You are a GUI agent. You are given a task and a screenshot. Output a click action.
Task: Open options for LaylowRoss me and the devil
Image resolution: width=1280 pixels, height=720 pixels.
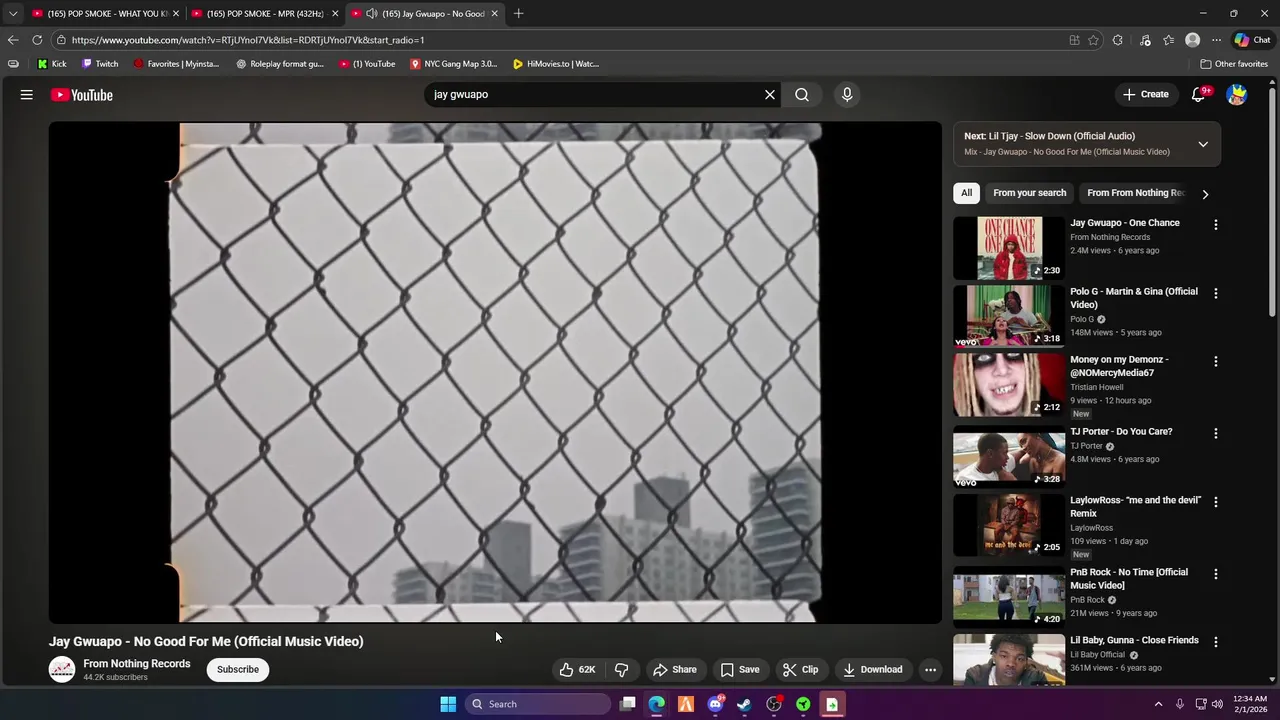pos(1216,501)
